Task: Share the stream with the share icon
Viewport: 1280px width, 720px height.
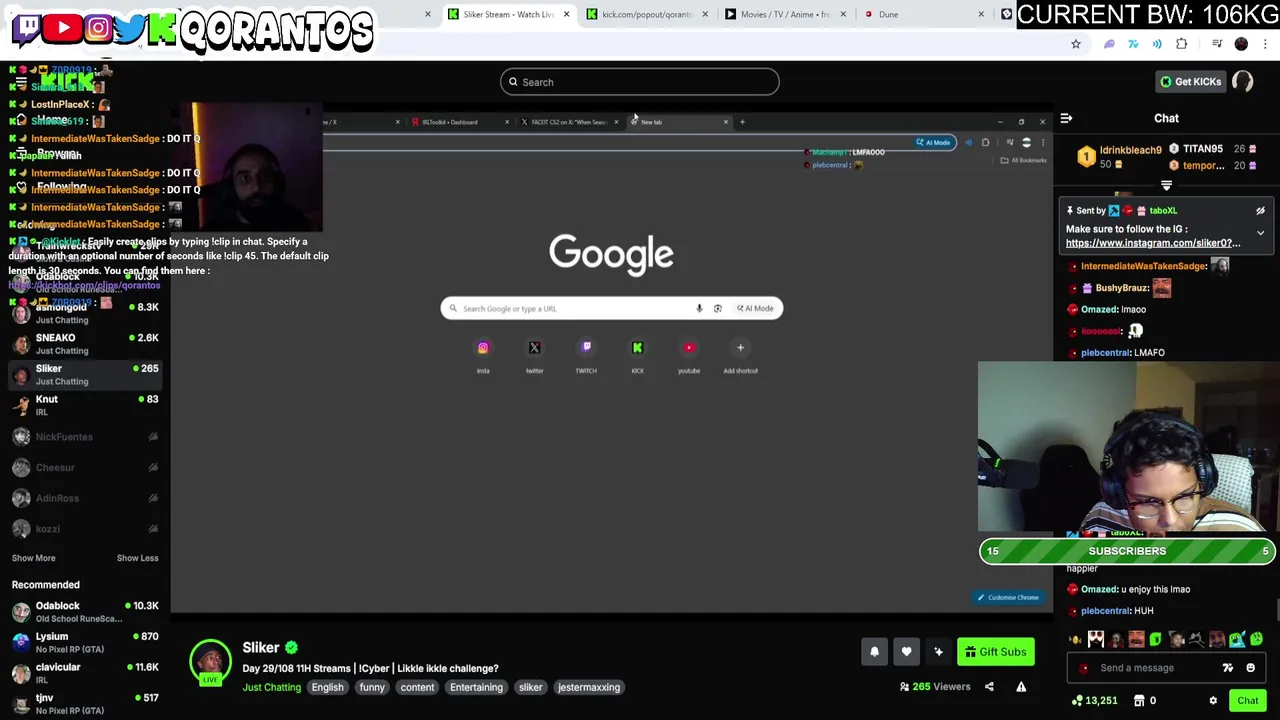Action: (x=989, y=687)
